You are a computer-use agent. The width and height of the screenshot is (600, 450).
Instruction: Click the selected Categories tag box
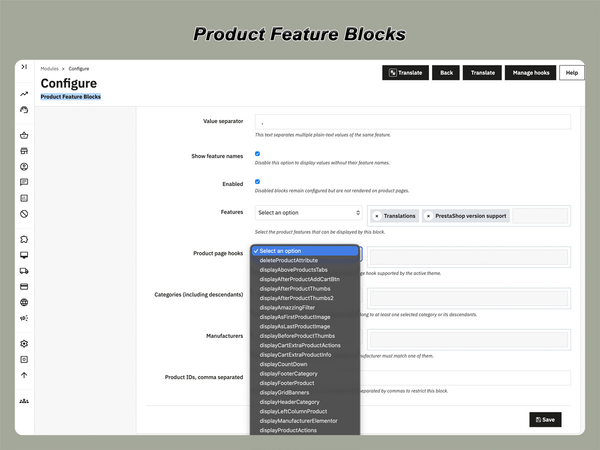click(469, 298)
